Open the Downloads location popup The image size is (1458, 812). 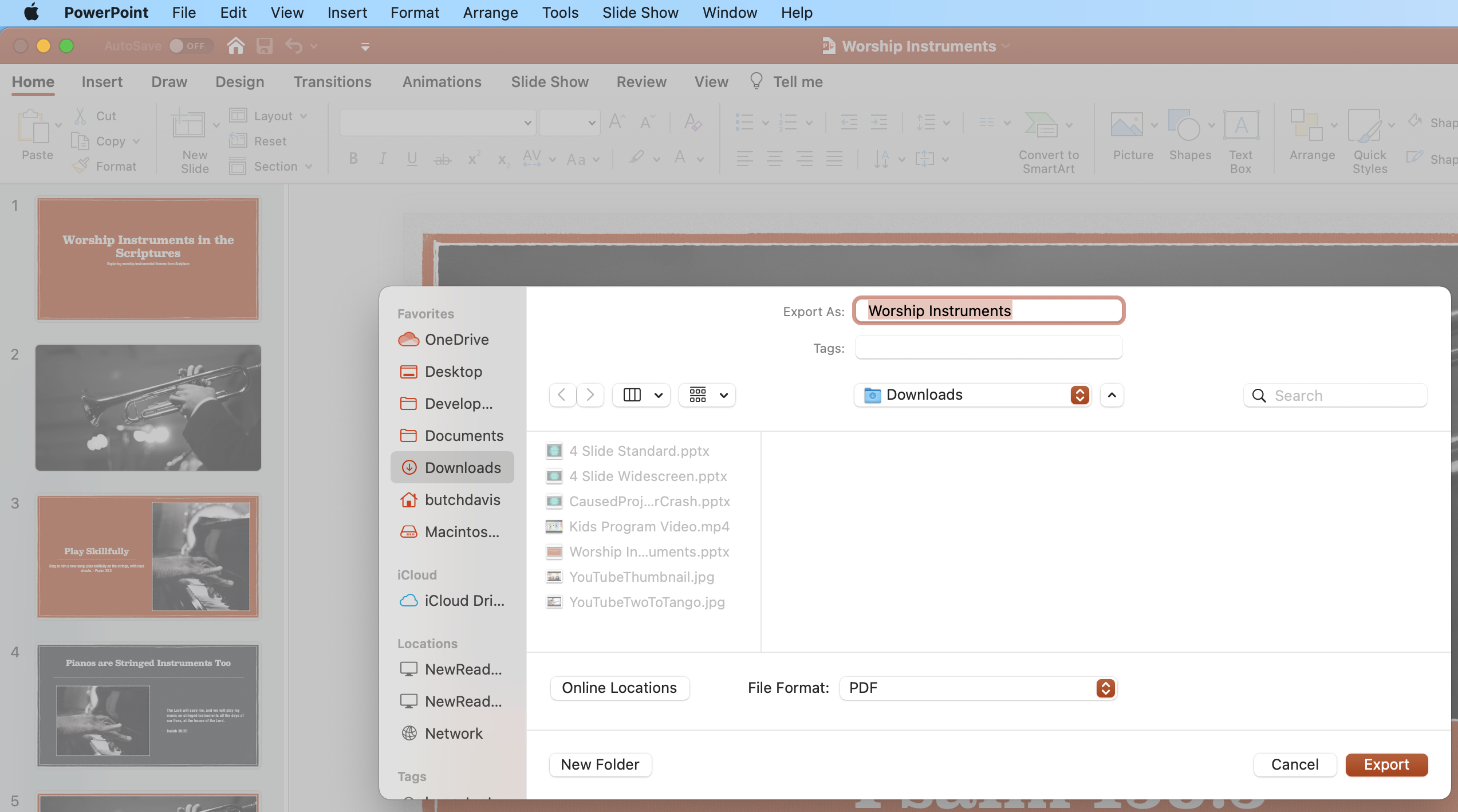[972, 395]
